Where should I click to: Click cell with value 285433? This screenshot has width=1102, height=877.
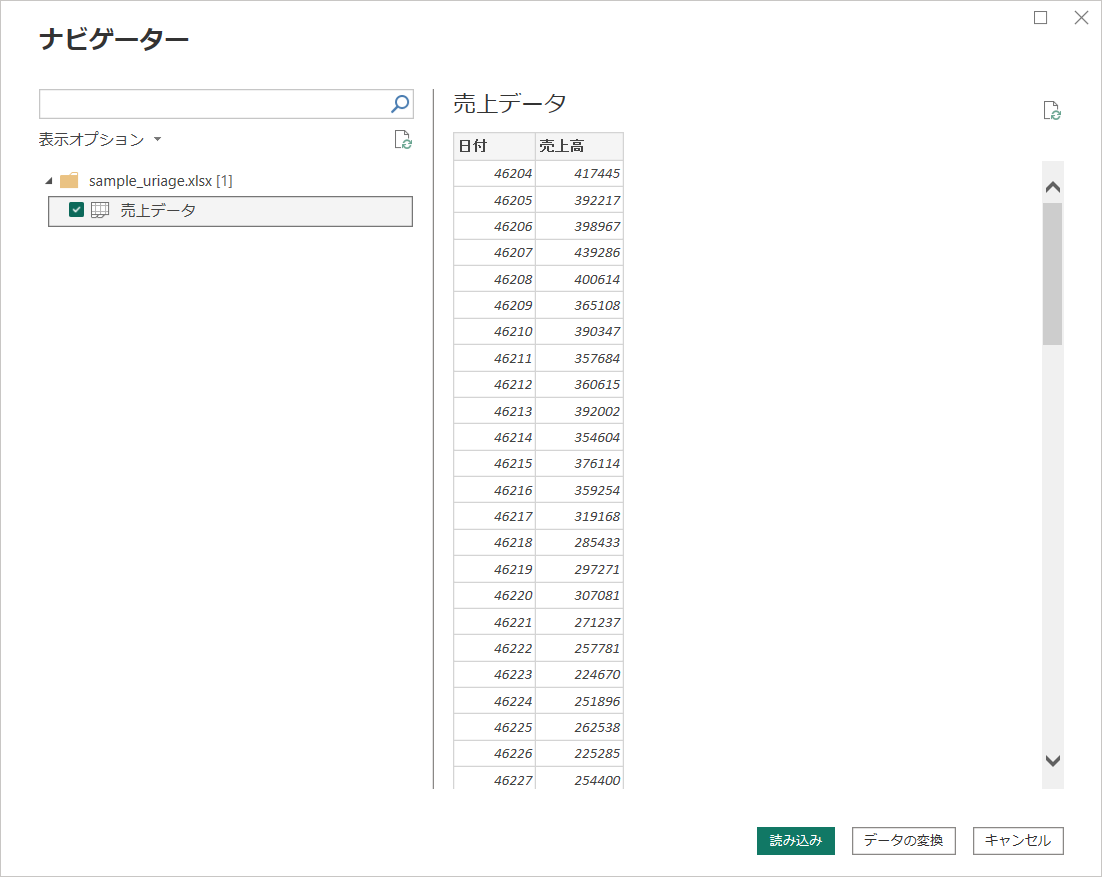pos(579,543)
